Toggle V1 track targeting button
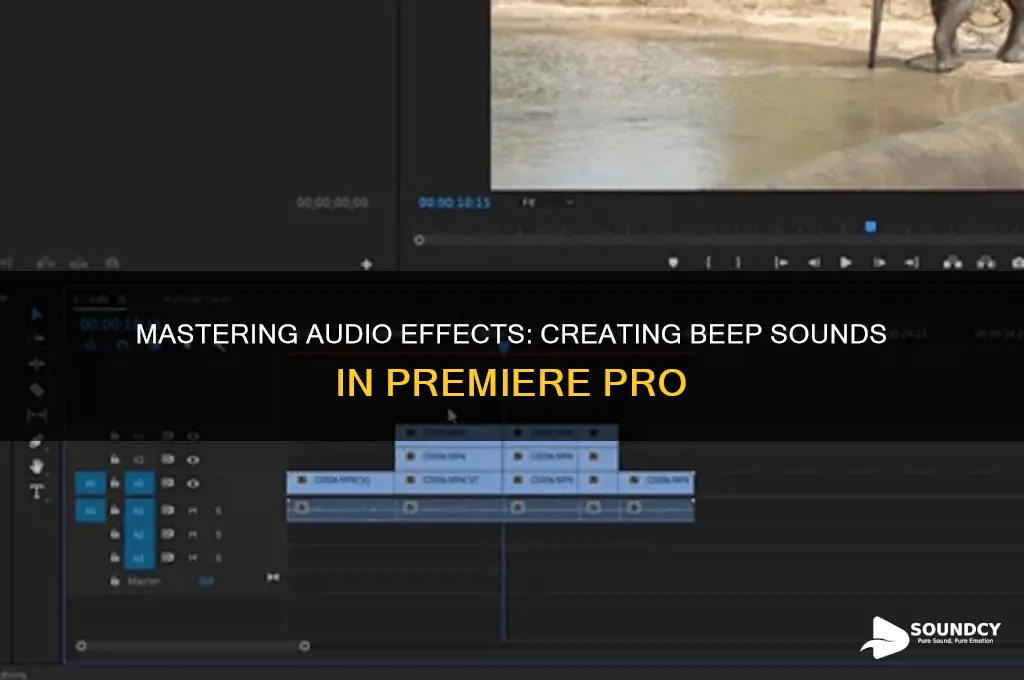Viewport: 1024px width, 680px height. point(139,483)
